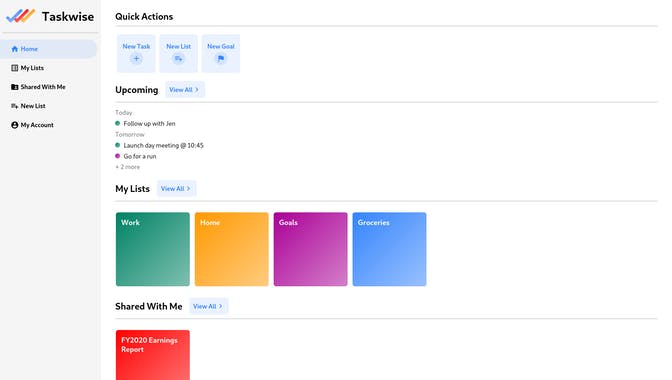
Task: Select task 'Follow up with Jen'
Action: [x=149, y=123]
